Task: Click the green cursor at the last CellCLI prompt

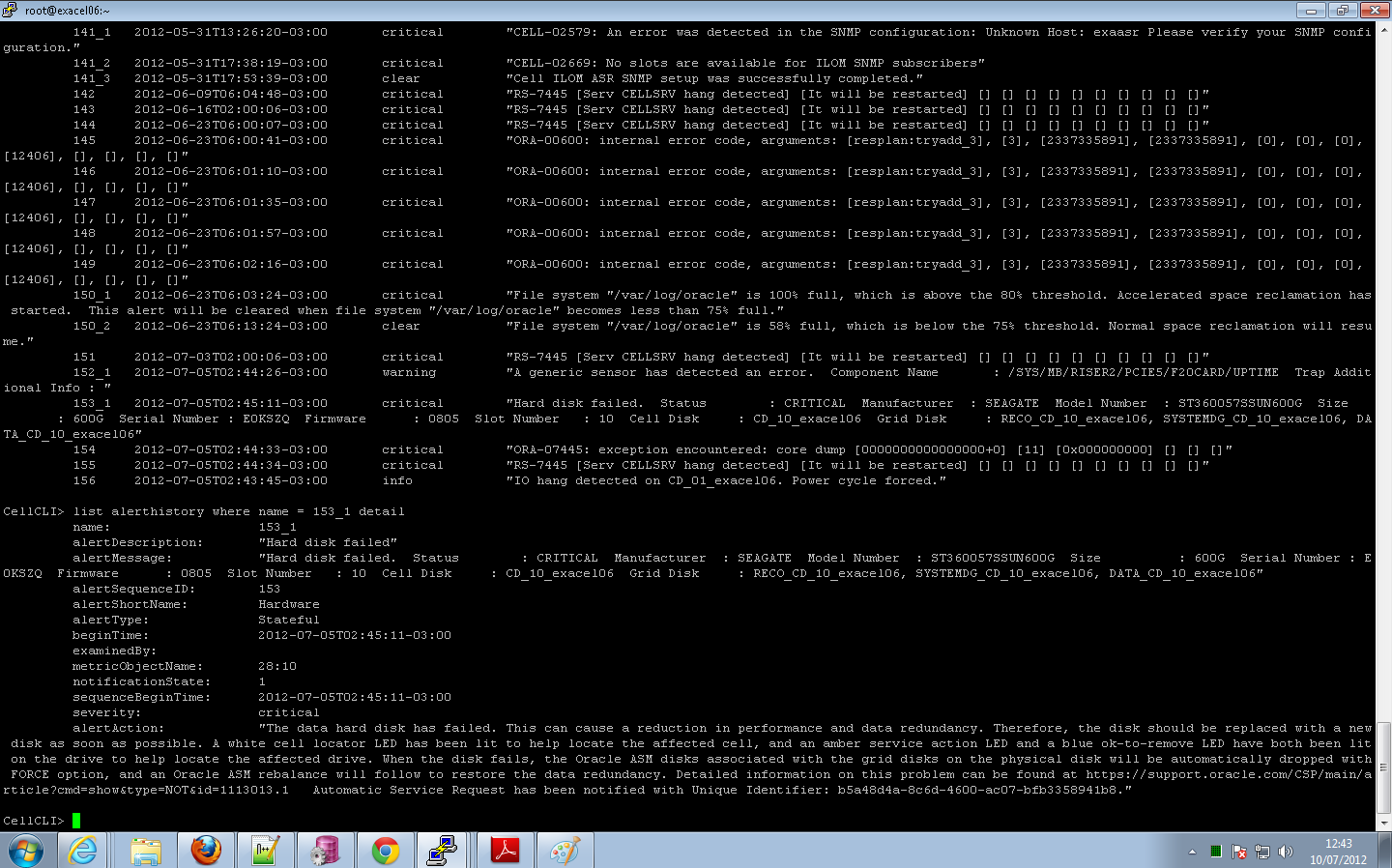Action: pyautogui.click(x=76, y=821)
